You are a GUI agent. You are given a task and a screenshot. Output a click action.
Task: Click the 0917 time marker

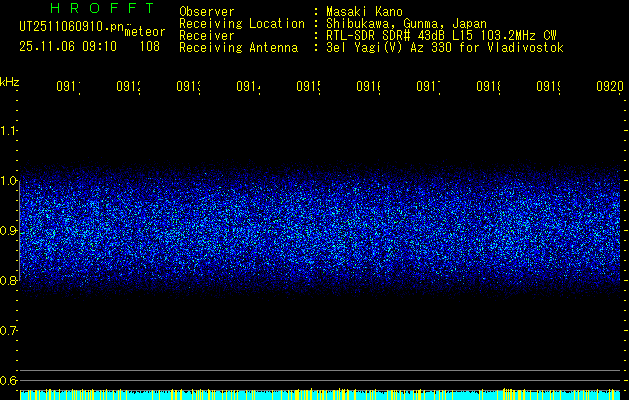click(x=428, y=86)
